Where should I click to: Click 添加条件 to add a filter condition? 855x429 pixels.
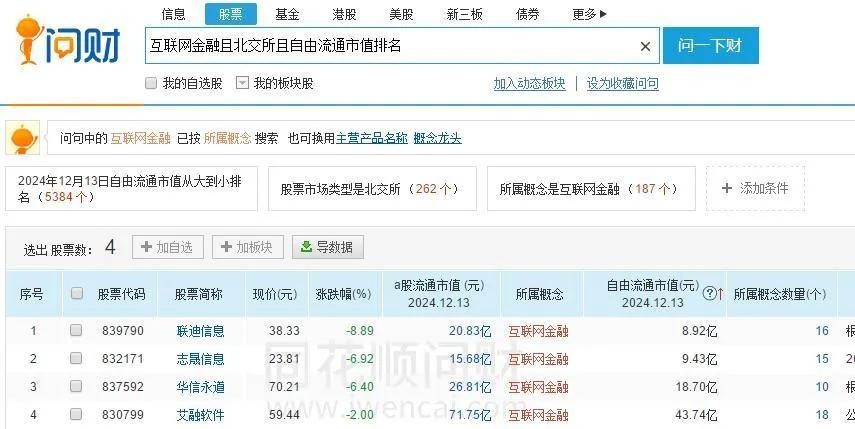click(755, 188)
